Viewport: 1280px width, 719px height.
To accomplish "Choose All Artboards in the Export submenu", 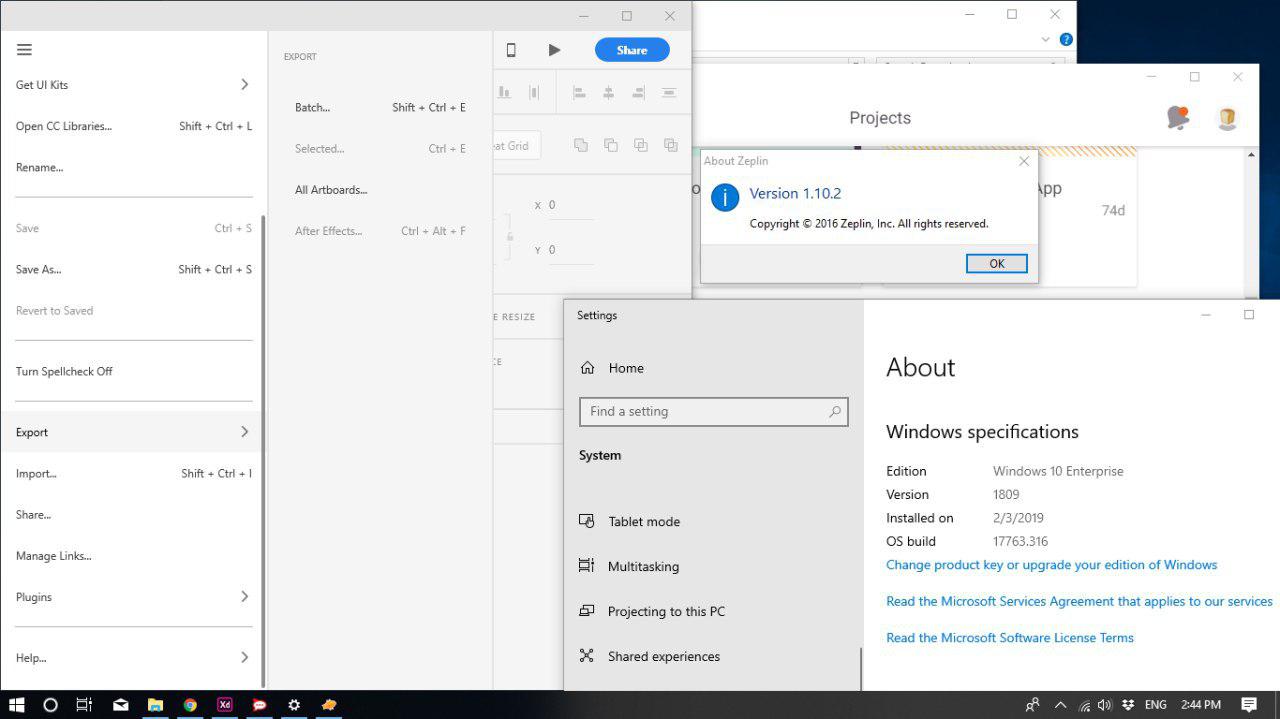I will (380, 190).
